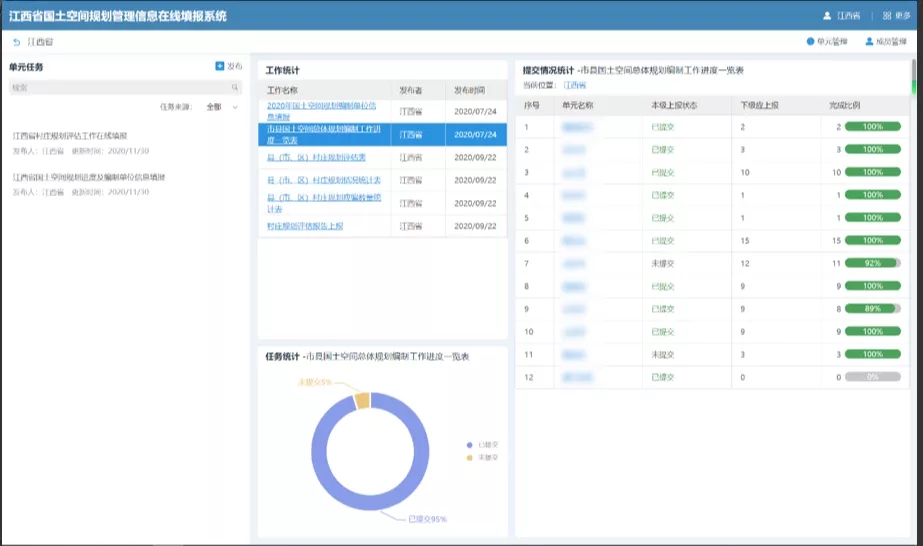Expand the 任务来源 dropdown showing 全部
The image size is (923, 546).
coord(222,106)
